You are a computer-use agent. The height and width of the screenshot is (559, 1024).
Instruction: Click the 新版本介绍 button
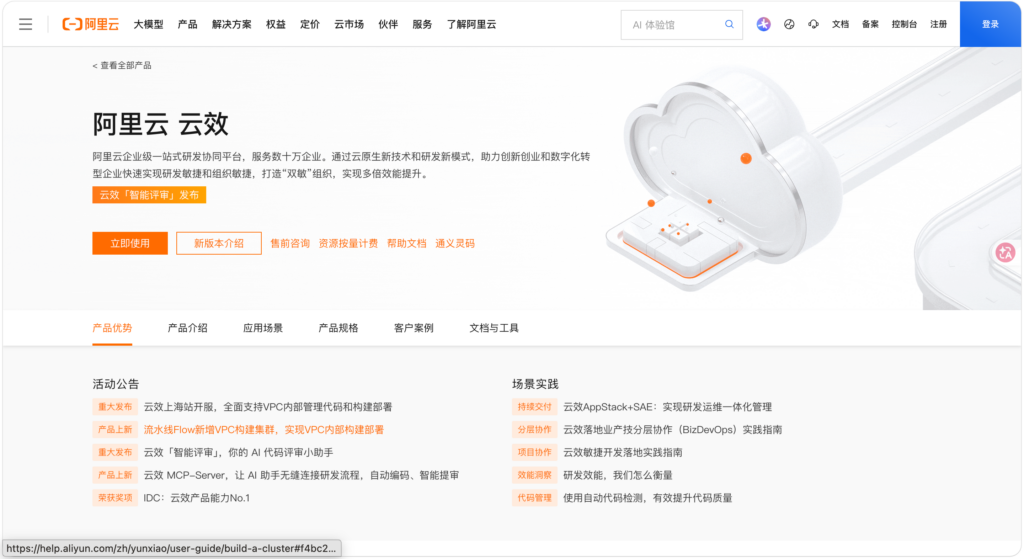219,243
